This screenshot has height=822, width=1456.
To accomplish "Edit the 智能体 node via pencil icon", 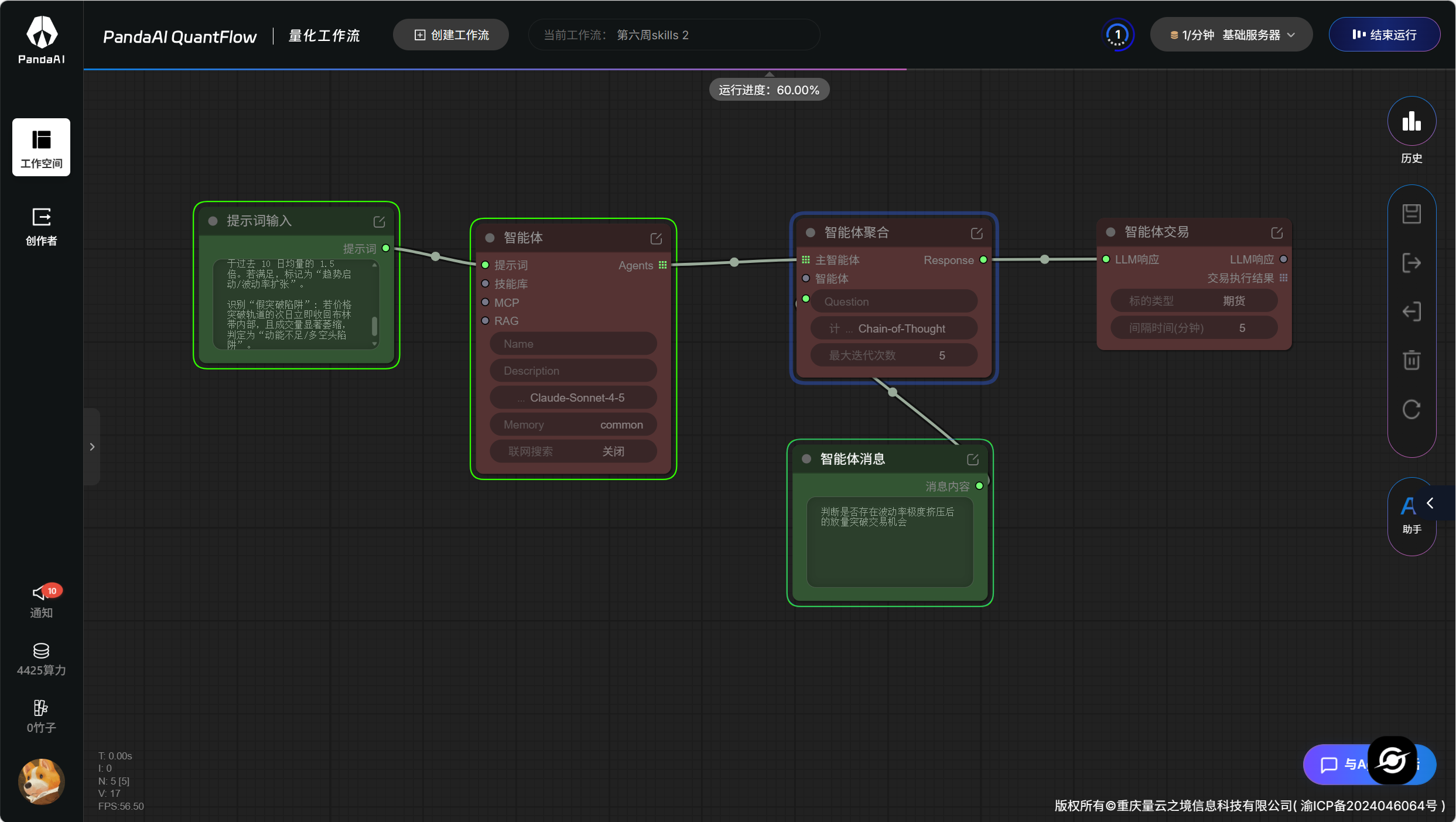I will click(x=655, y=238).
